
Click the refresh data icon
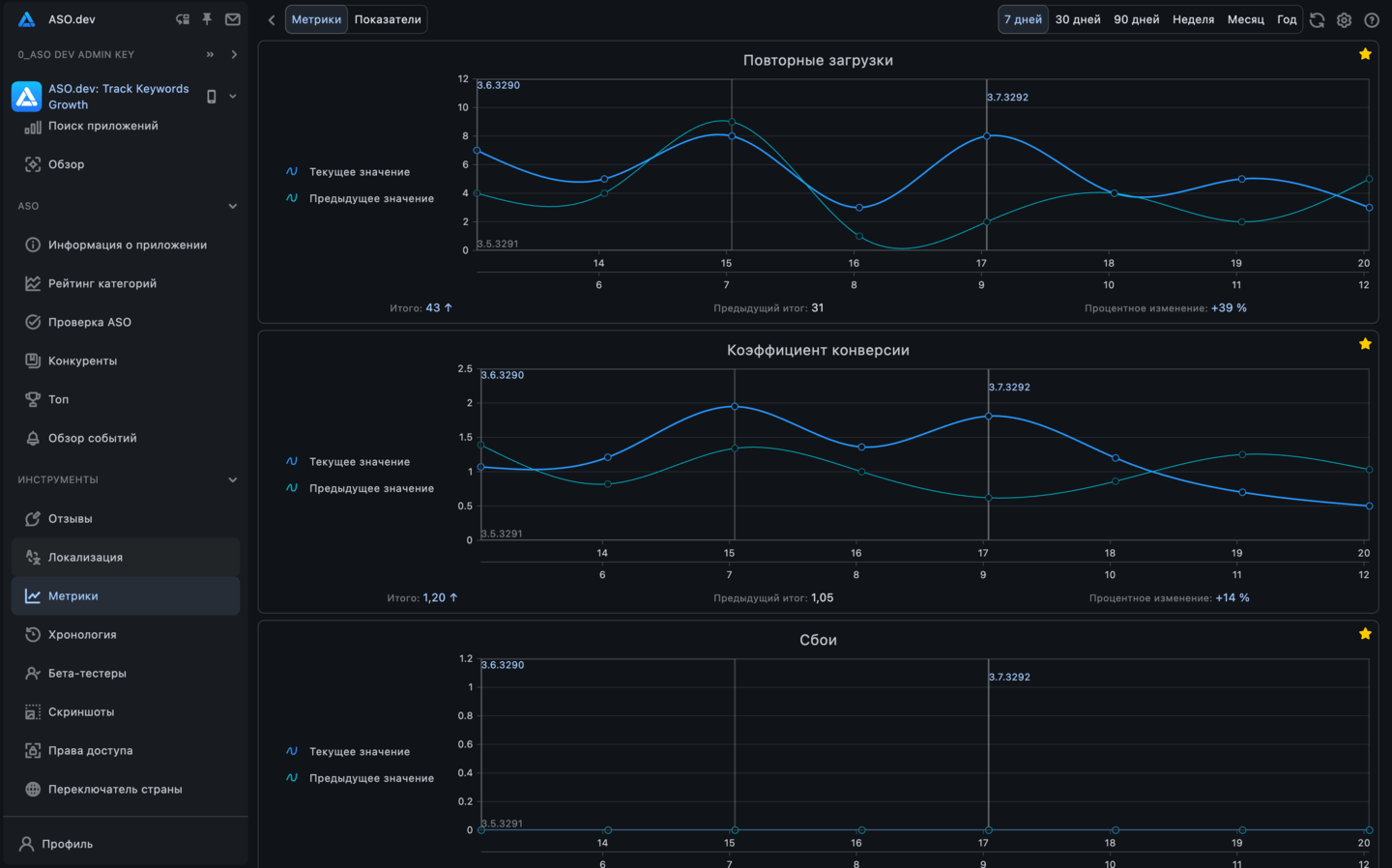pos(1317,19)
